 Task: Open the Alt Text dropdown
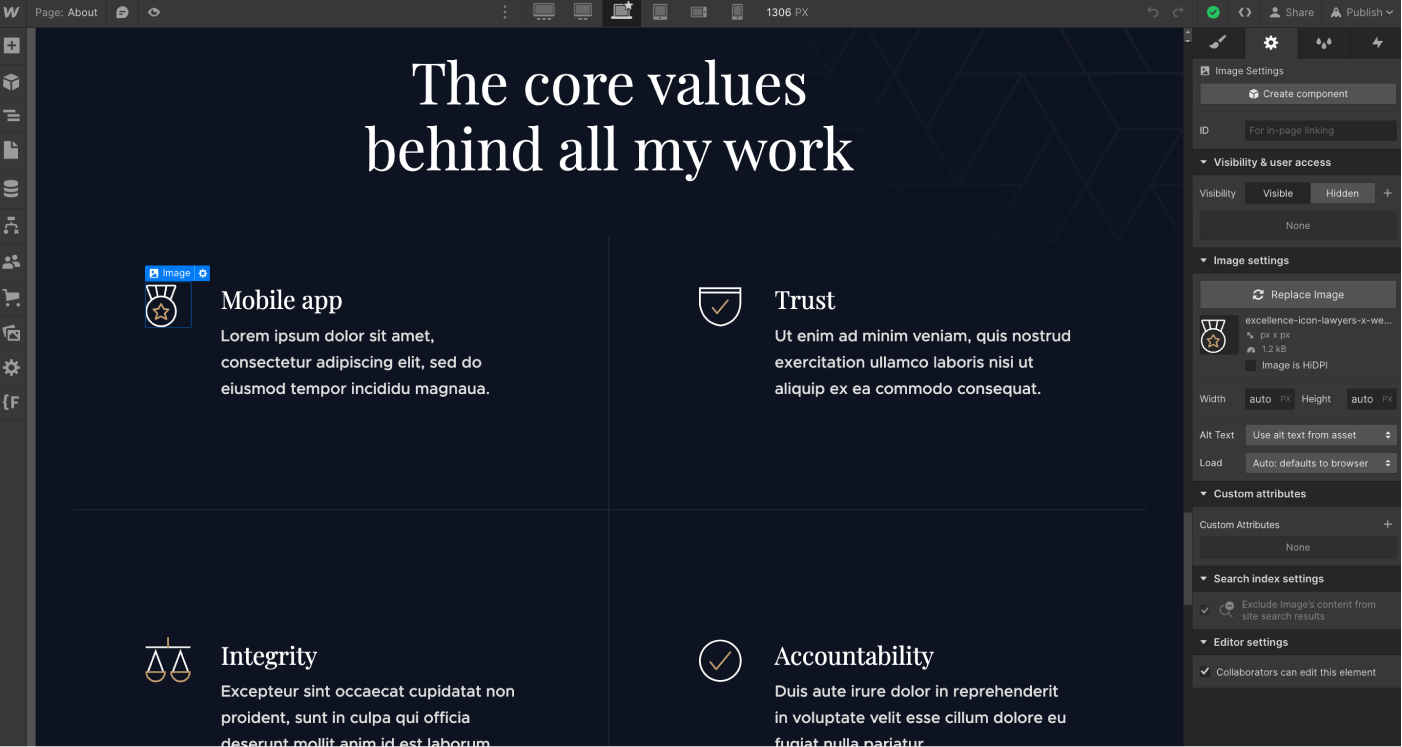coord(1320,434)
